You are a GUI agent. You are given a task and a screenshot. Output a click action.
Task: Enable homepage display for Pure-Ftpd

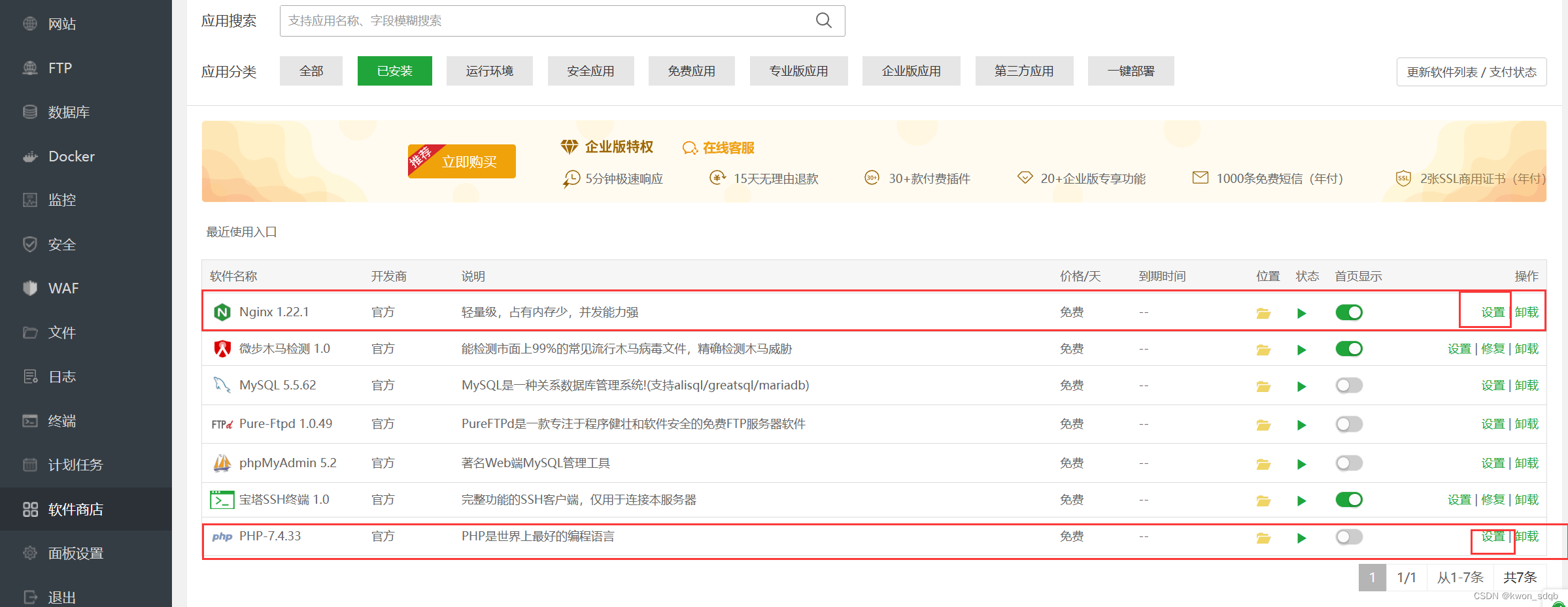[x=1349, y=424]
